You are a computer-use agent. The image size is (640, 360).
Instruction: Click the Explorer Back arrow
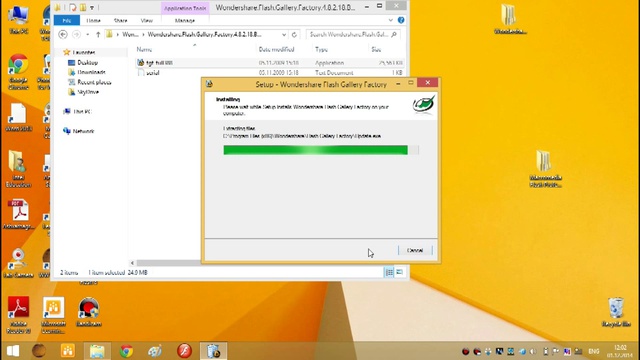click(63, 35)
